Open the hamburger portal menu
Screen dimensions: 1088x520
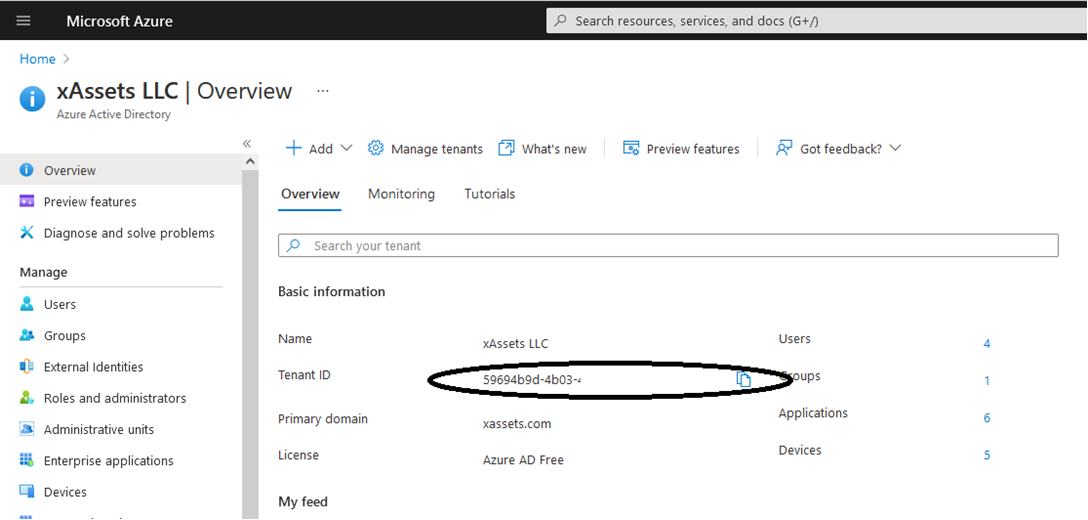[x=24, y=21]
